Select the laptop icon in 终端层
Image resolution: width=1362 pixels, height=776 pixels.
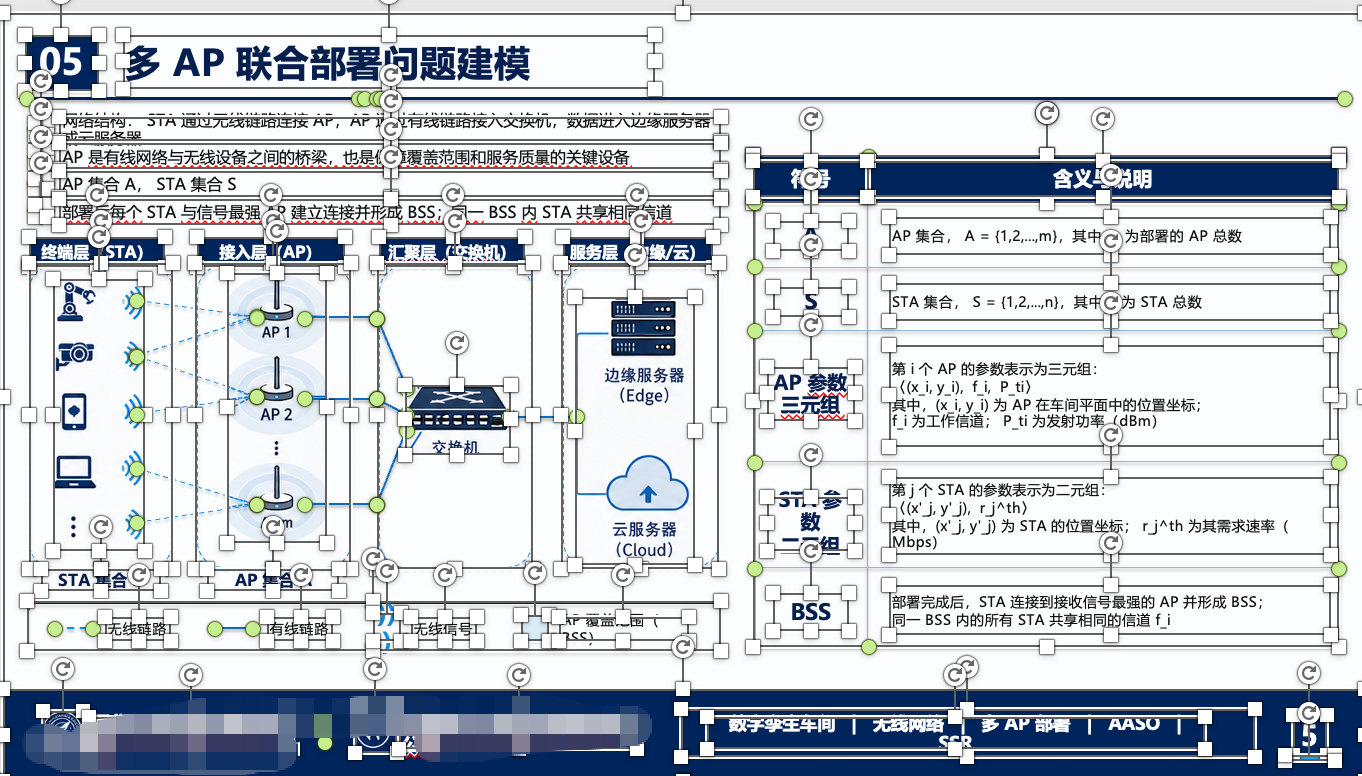[x=76, y=470]
